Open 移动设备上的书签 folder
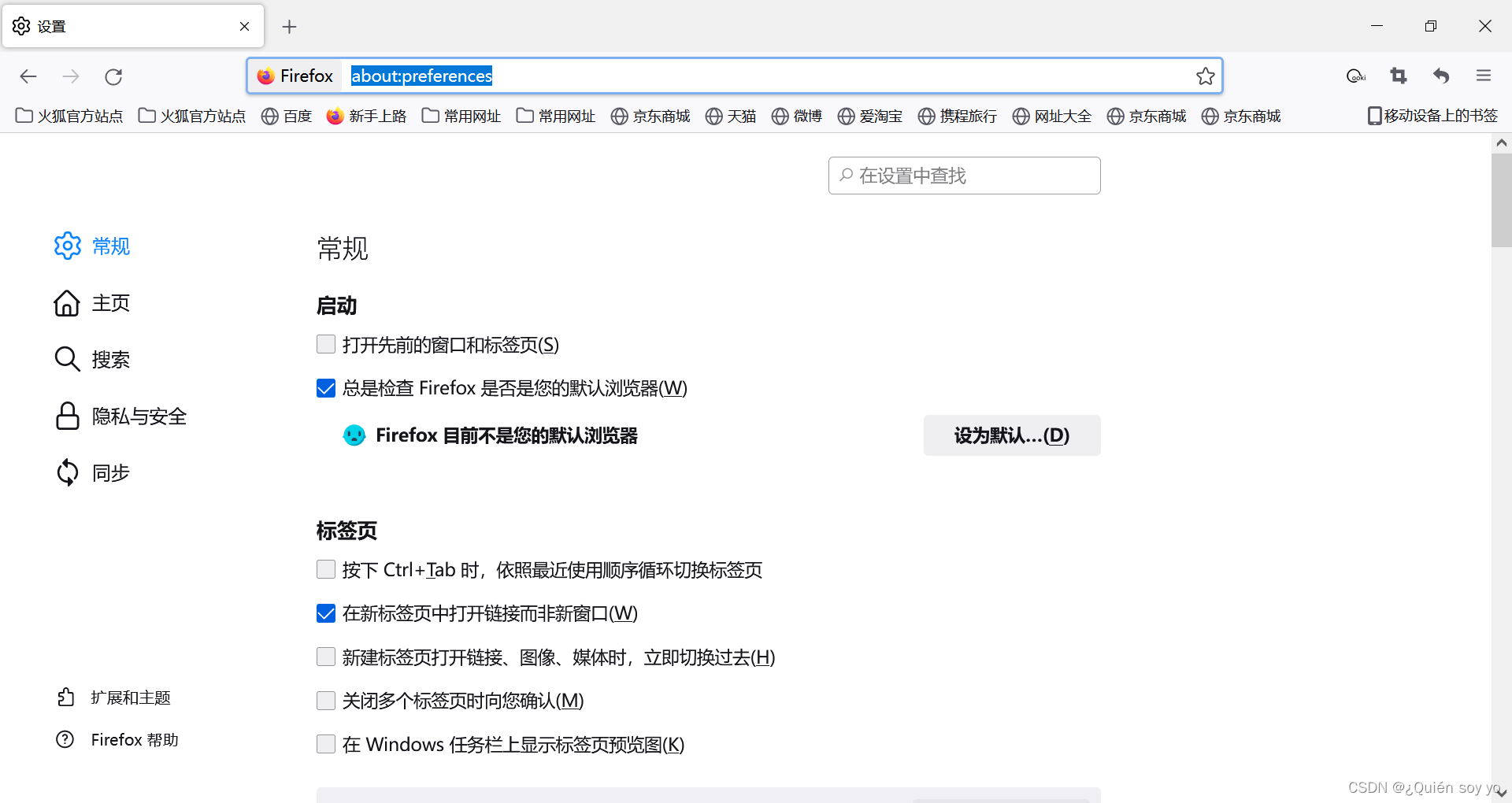Screen dimensions: 1512x803 click(x=1432, y=116)
